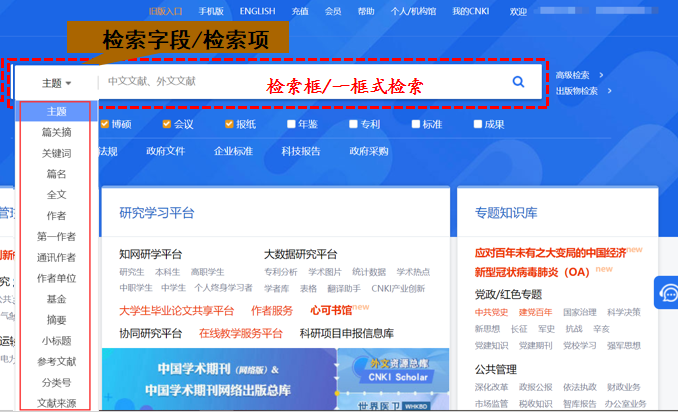Select 关键词 in the field list
The height and width of the screenshot is (412, 678).
tap(56, 153)
